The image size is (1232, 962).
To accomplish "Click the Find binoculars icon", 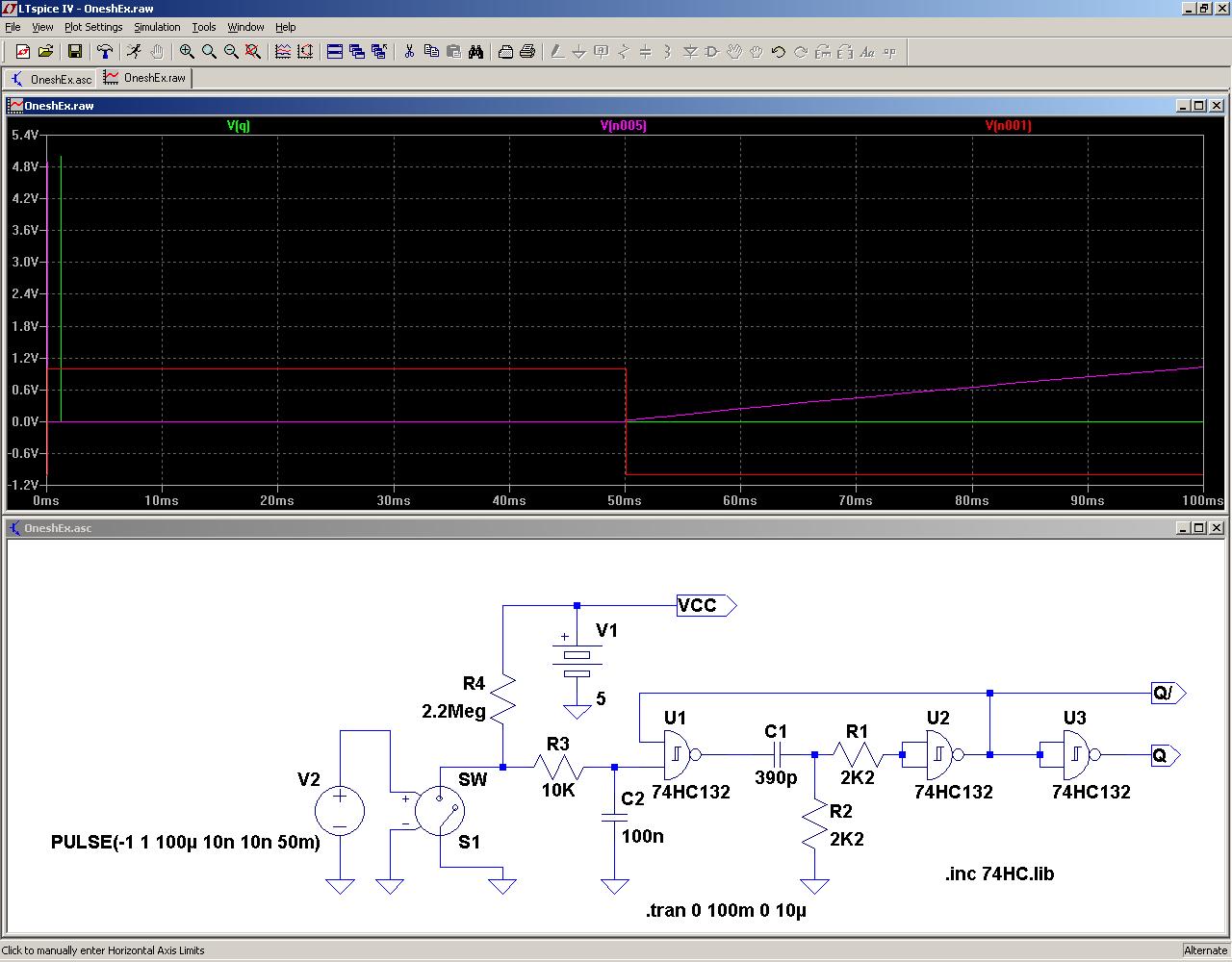I will [475, 52].
